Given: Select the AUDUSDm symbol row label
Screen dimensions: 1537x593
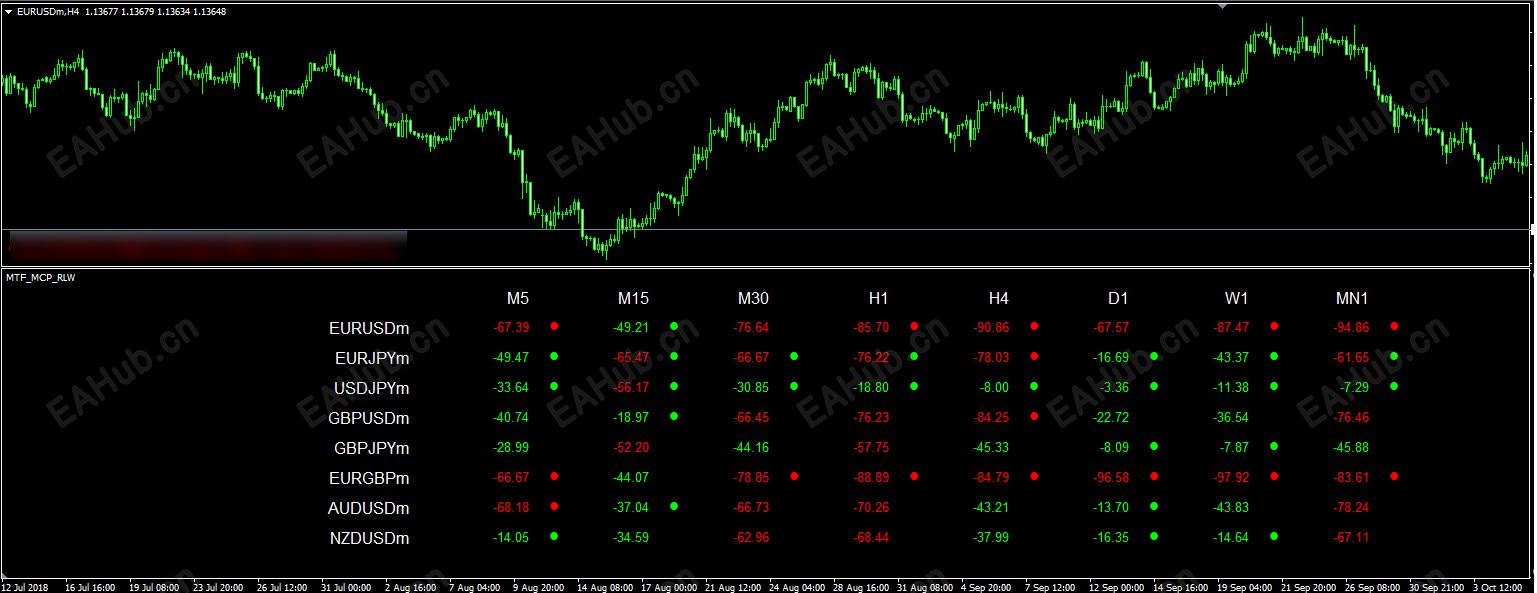Looking at the screenshot, I should [x=369, y=508].
